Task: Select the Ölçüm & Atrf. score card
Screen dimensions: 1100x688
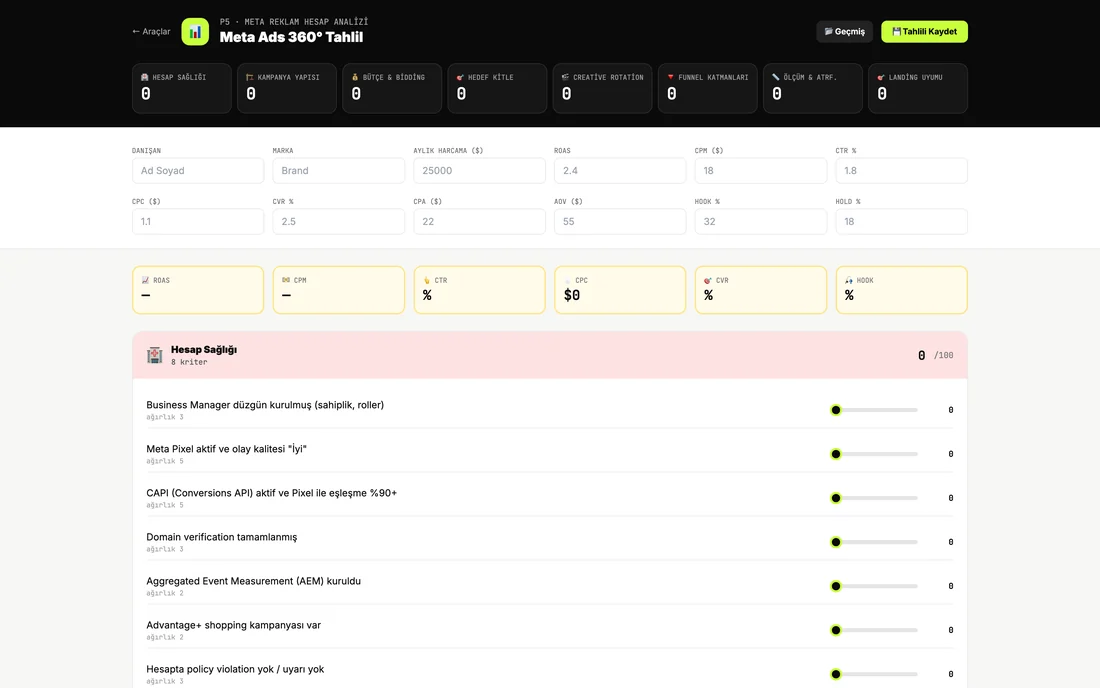Action: pyautogui.click(x=813, y=88)
